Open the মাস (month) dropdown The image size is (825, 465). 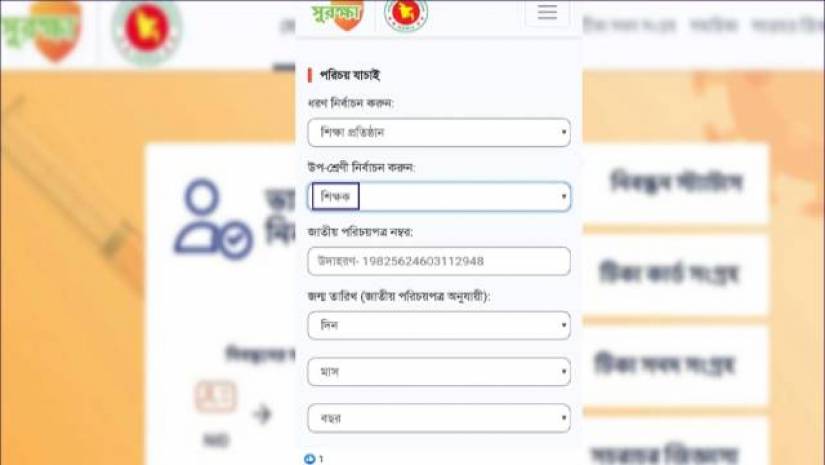pyautogui.click(x=439, y=372)
